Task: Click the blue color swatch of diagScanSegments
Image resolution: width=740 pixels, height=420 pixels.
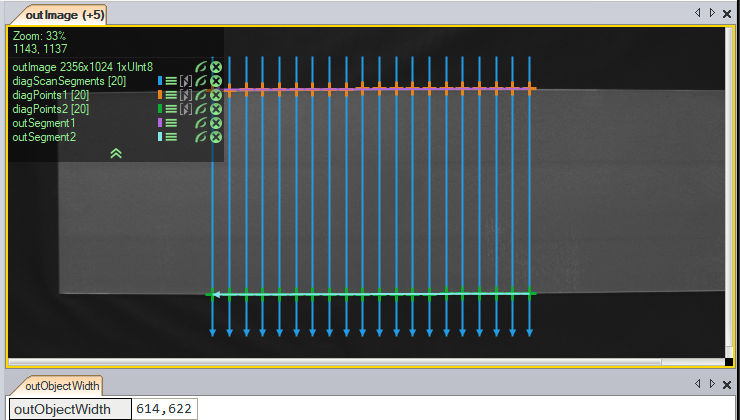Action: pyautogui.click(x=159, y=81)
